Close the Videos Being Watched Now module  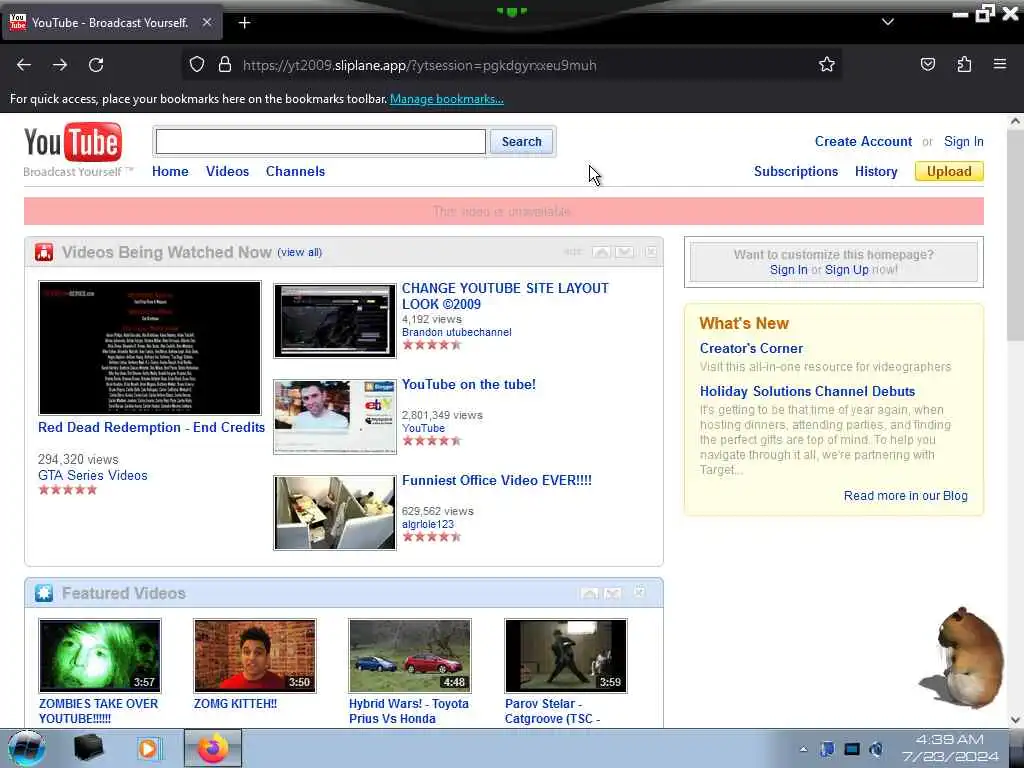[651, 252]
